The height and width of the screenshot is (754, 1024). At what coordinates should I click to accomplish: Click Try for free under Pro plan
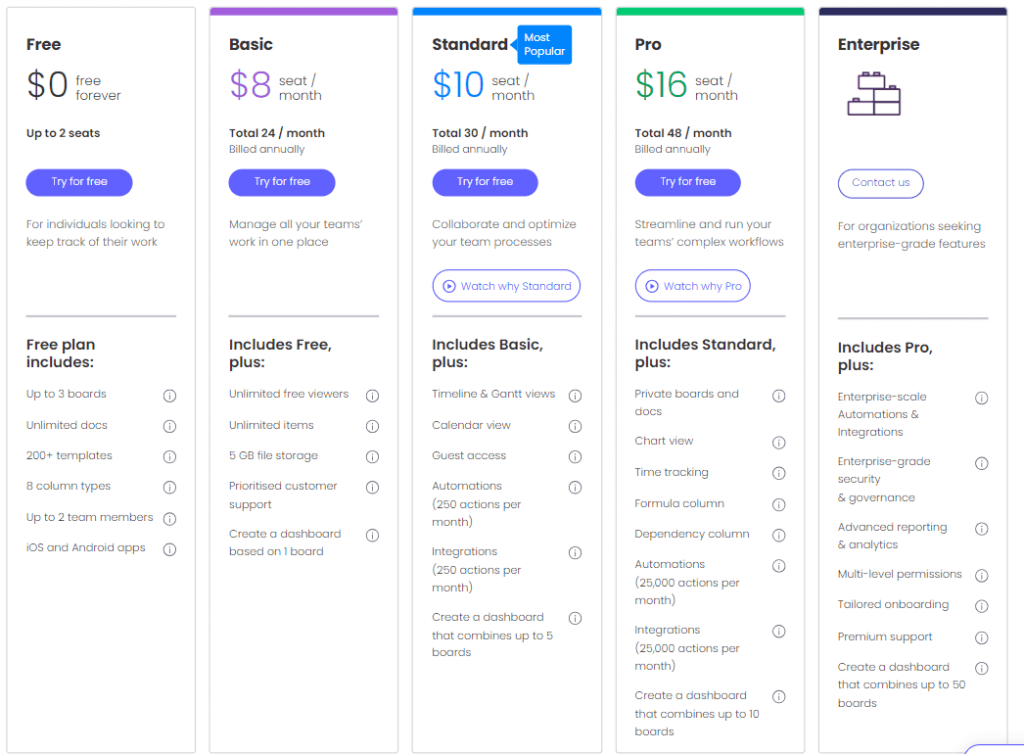688,182
